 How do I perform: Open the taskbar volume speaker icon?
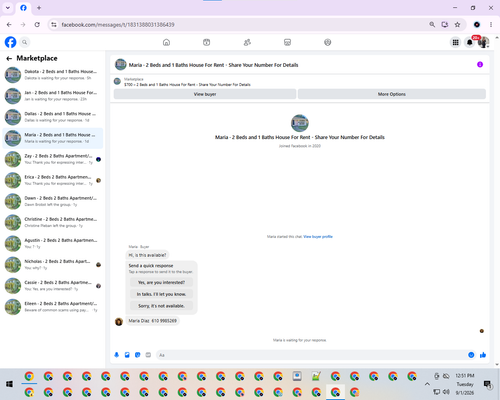click(x=446, y=392)
